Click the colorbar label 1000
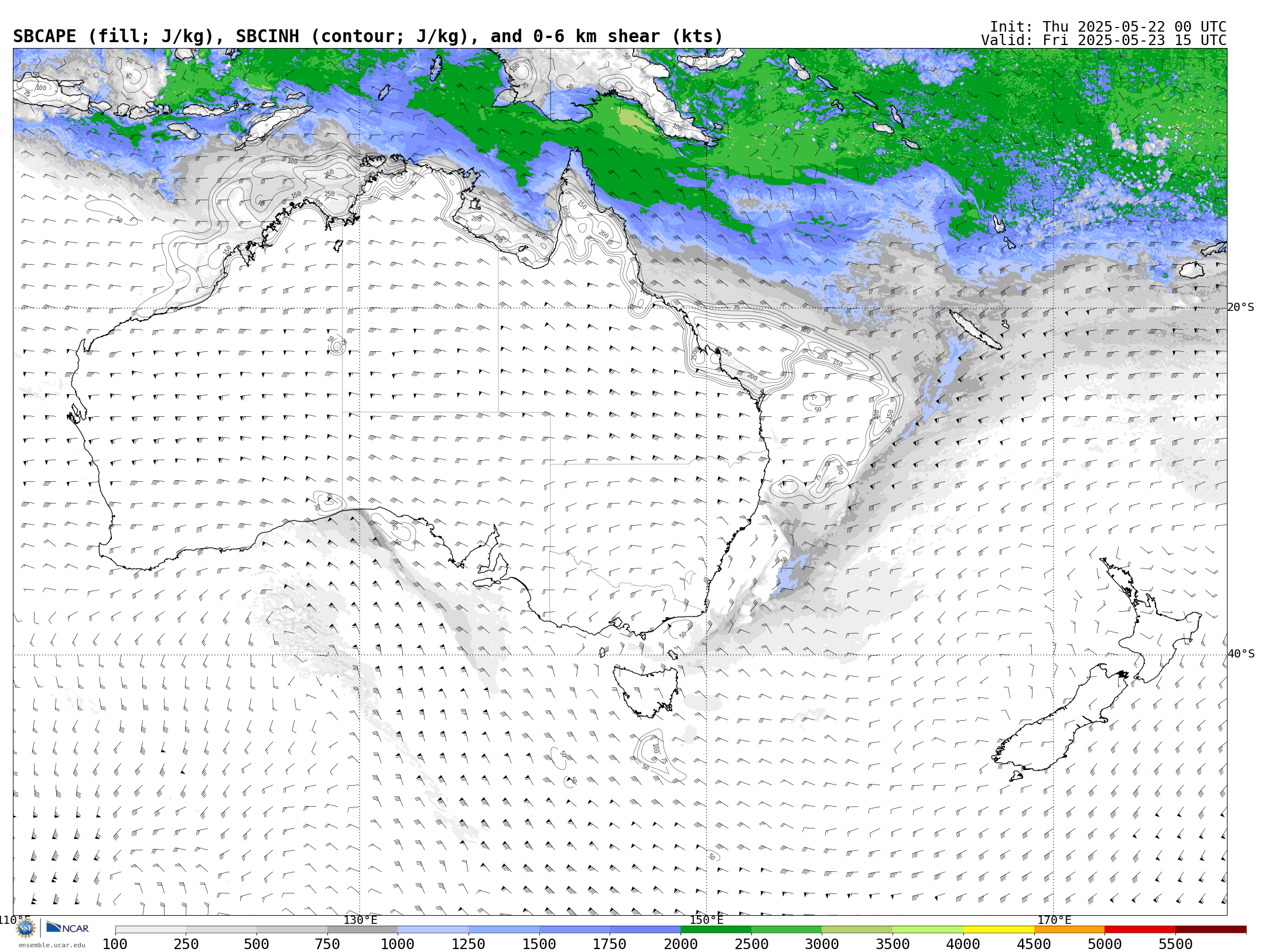Screen dimensions: 1265x952 point(398,944)
